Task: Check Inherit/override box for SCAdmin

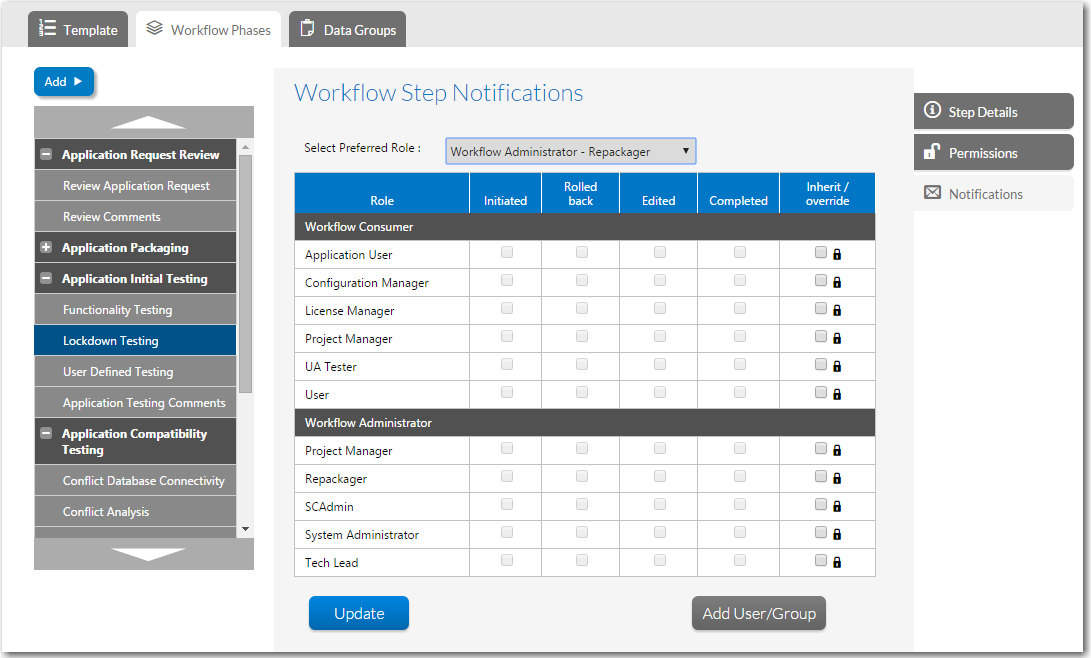Action: tap(821, 505)
